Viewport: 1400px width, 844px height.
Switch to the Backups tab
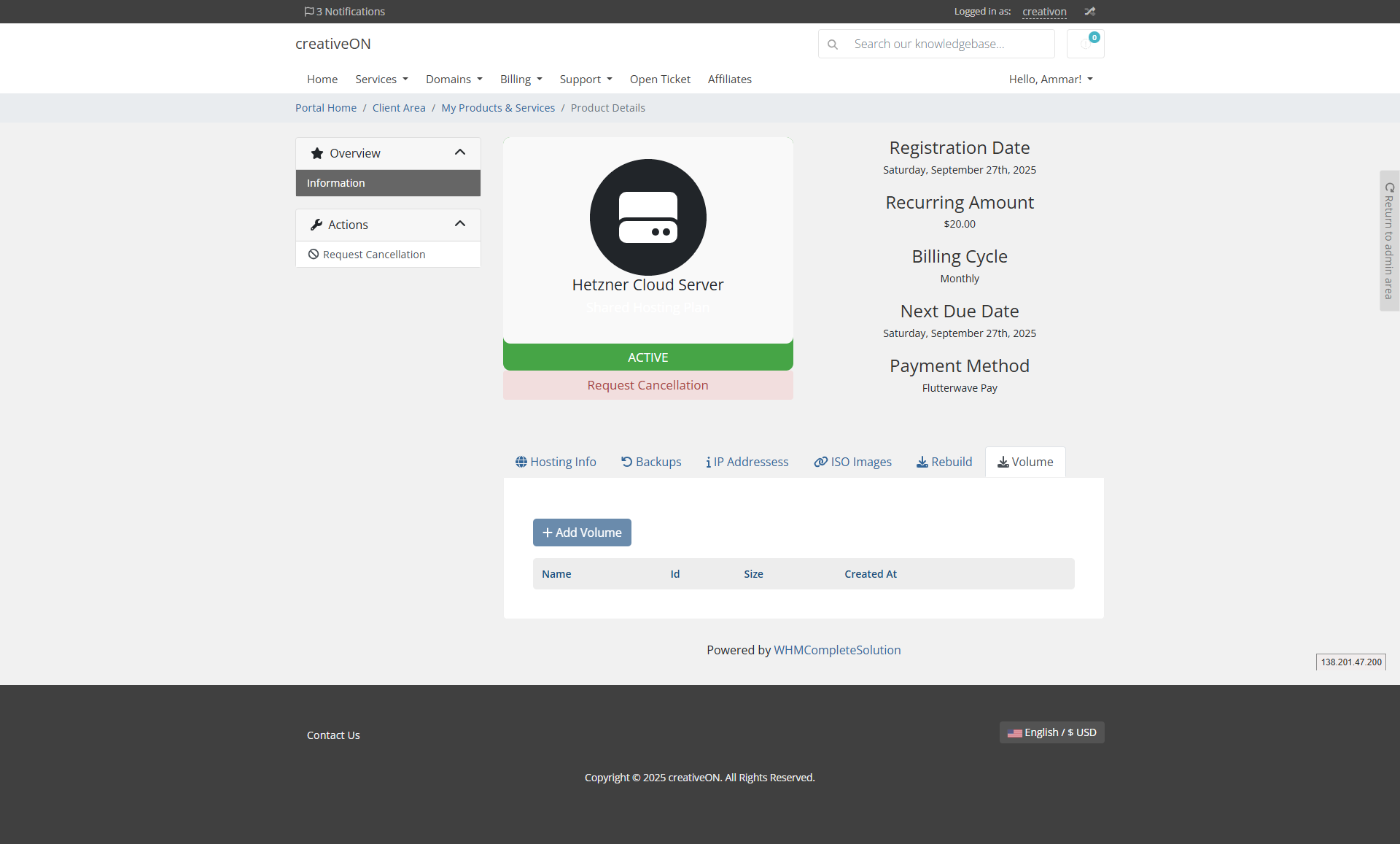point(651,462)
